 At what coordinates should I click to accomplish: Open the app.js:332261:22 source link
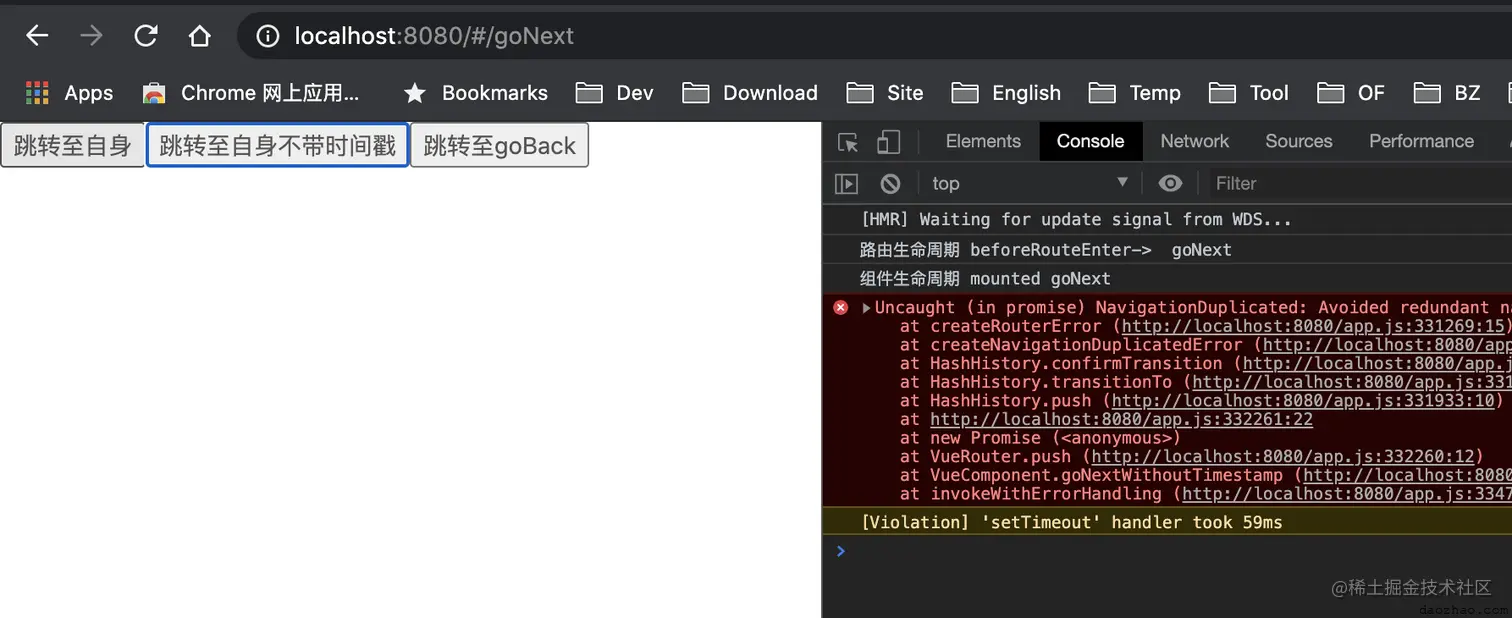(x=1121, y=419)
